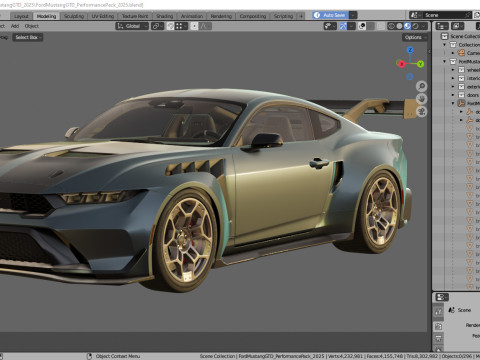Open the Scripting workspace tab
Viewport: 480px width, 360px height.
(283, 16)
